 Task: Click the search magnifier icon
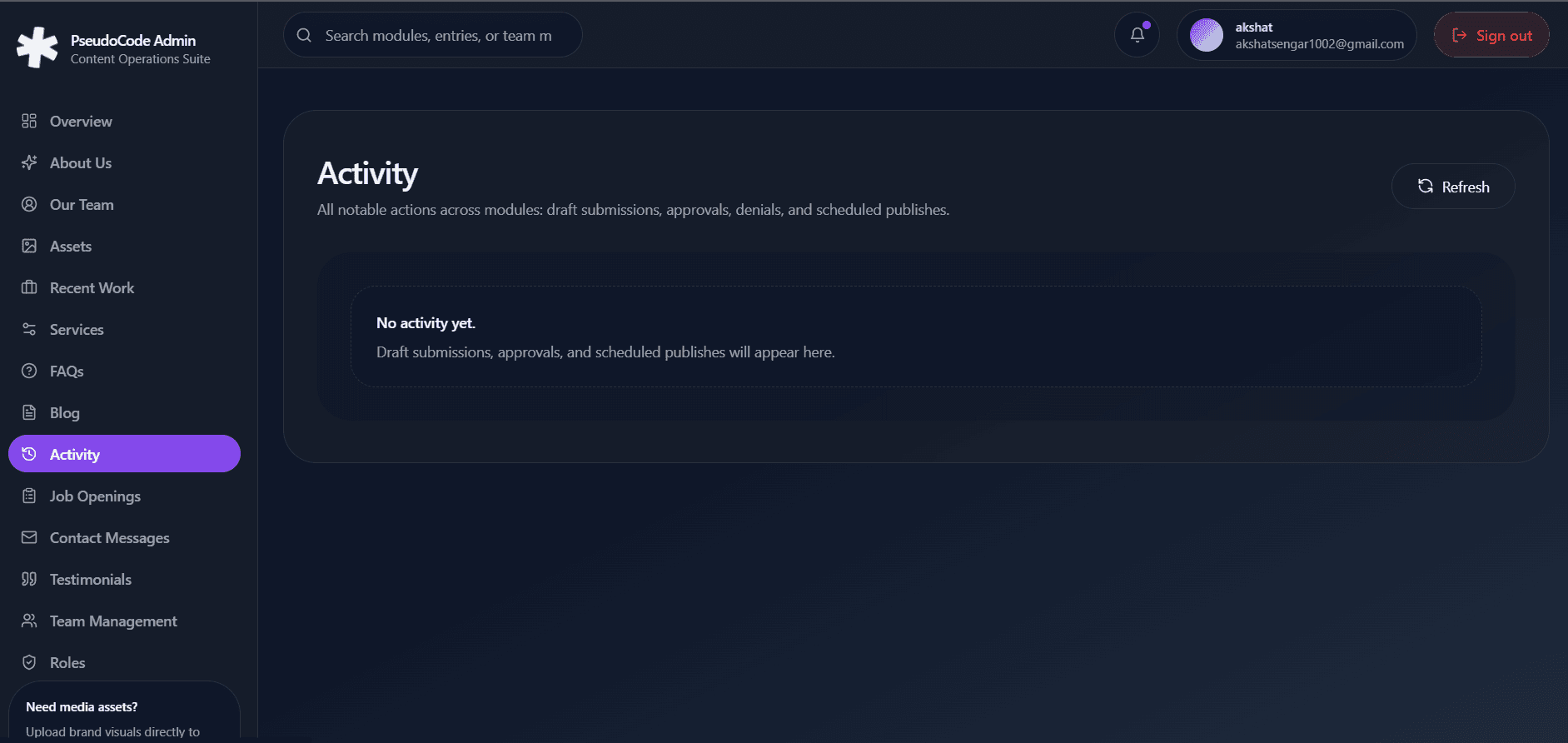click(304, 35)
